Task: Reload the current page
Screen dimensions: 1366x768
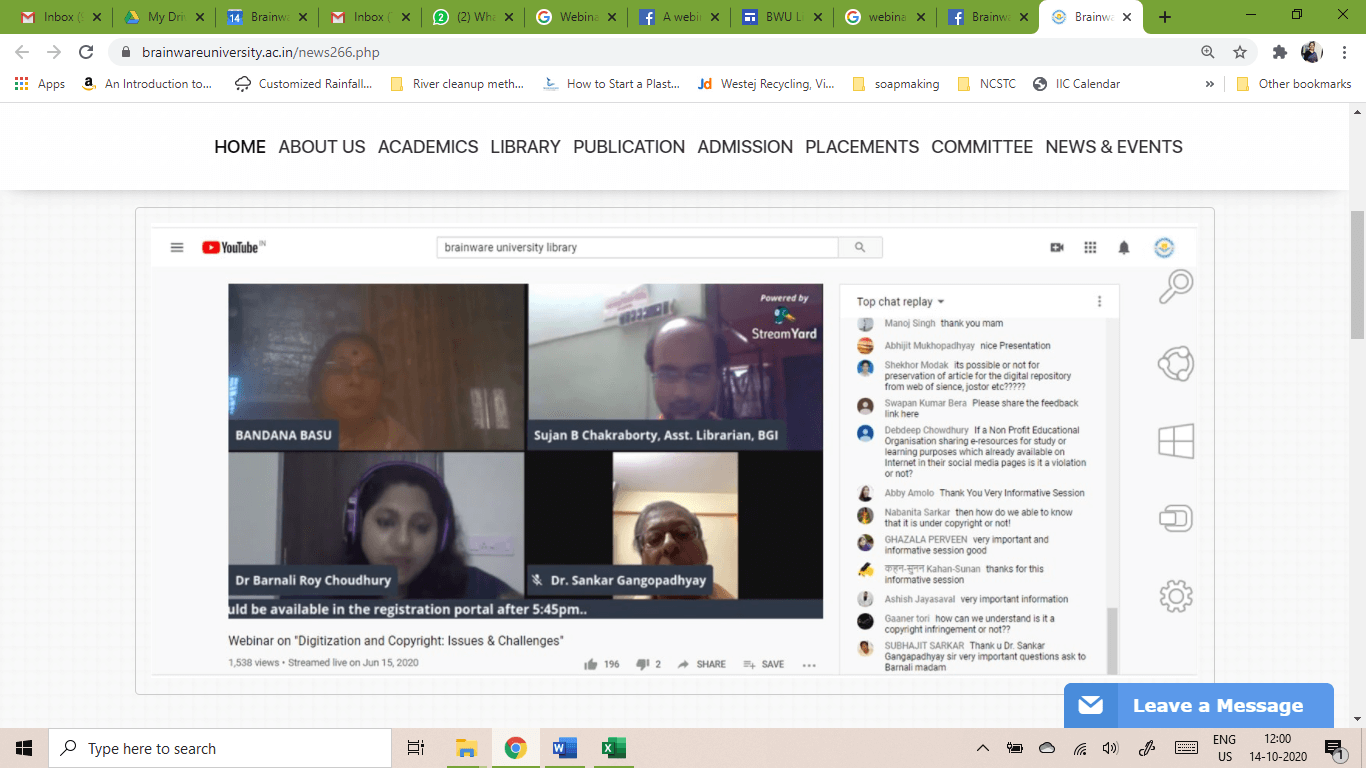Action: tap(86, 52)
